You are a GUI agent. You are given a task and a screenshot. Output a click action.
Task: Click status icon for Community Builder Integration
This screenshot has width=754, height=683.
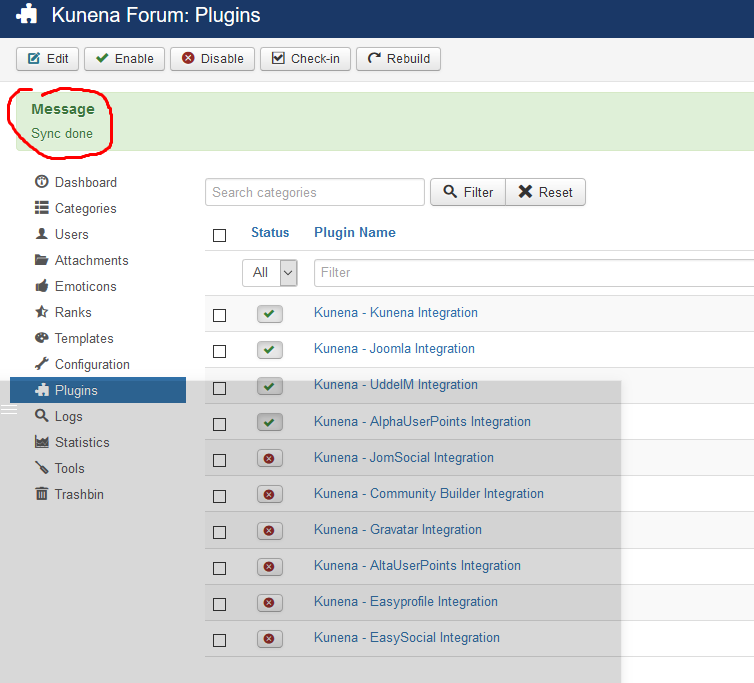[x=269, y=494]
